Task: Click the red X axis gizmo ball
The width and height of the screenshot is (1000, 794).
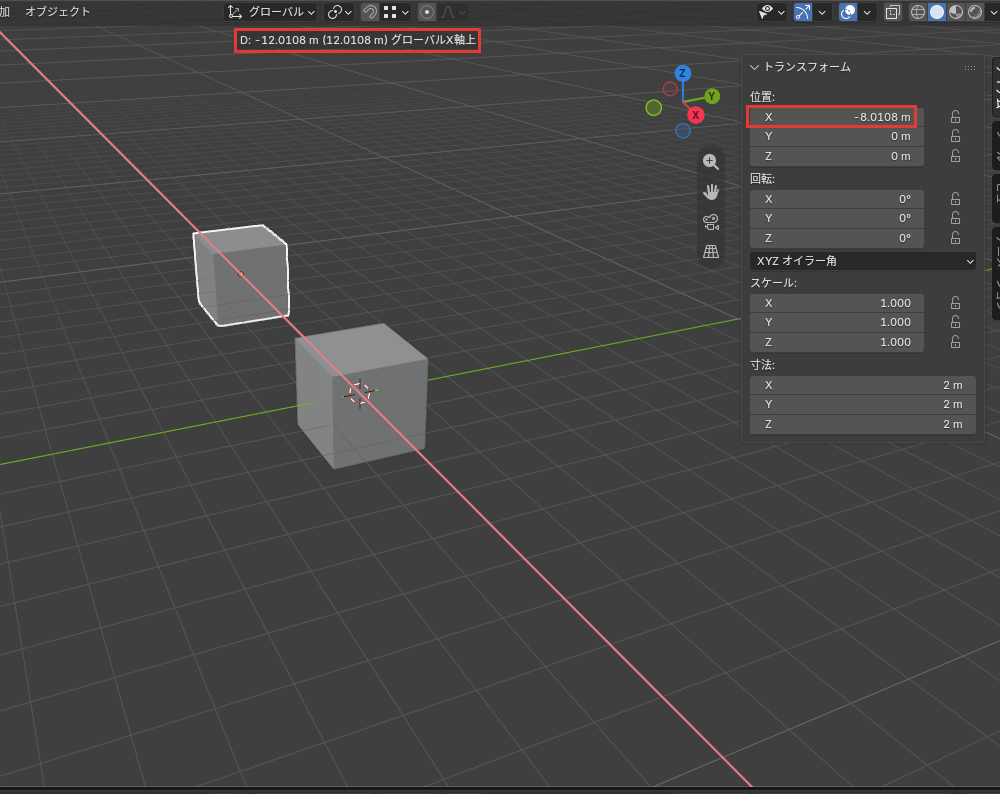Action: (695, 115)
